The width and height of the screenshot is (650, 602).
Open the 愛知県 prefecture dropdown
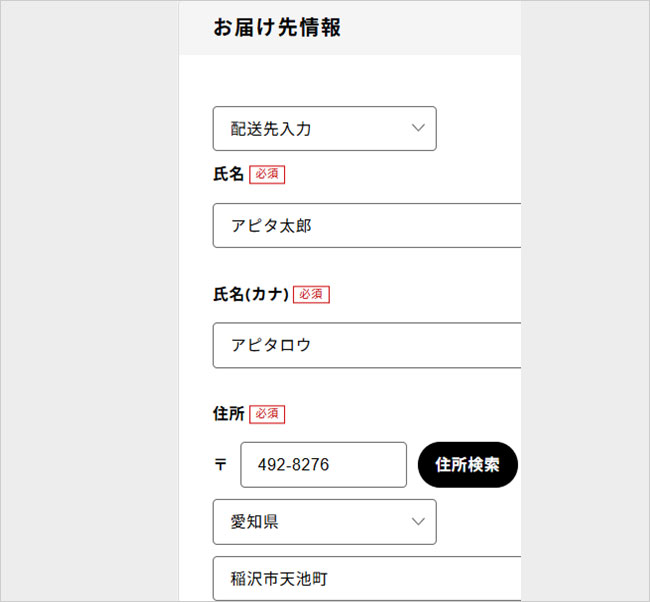click(x=325, y=522)
